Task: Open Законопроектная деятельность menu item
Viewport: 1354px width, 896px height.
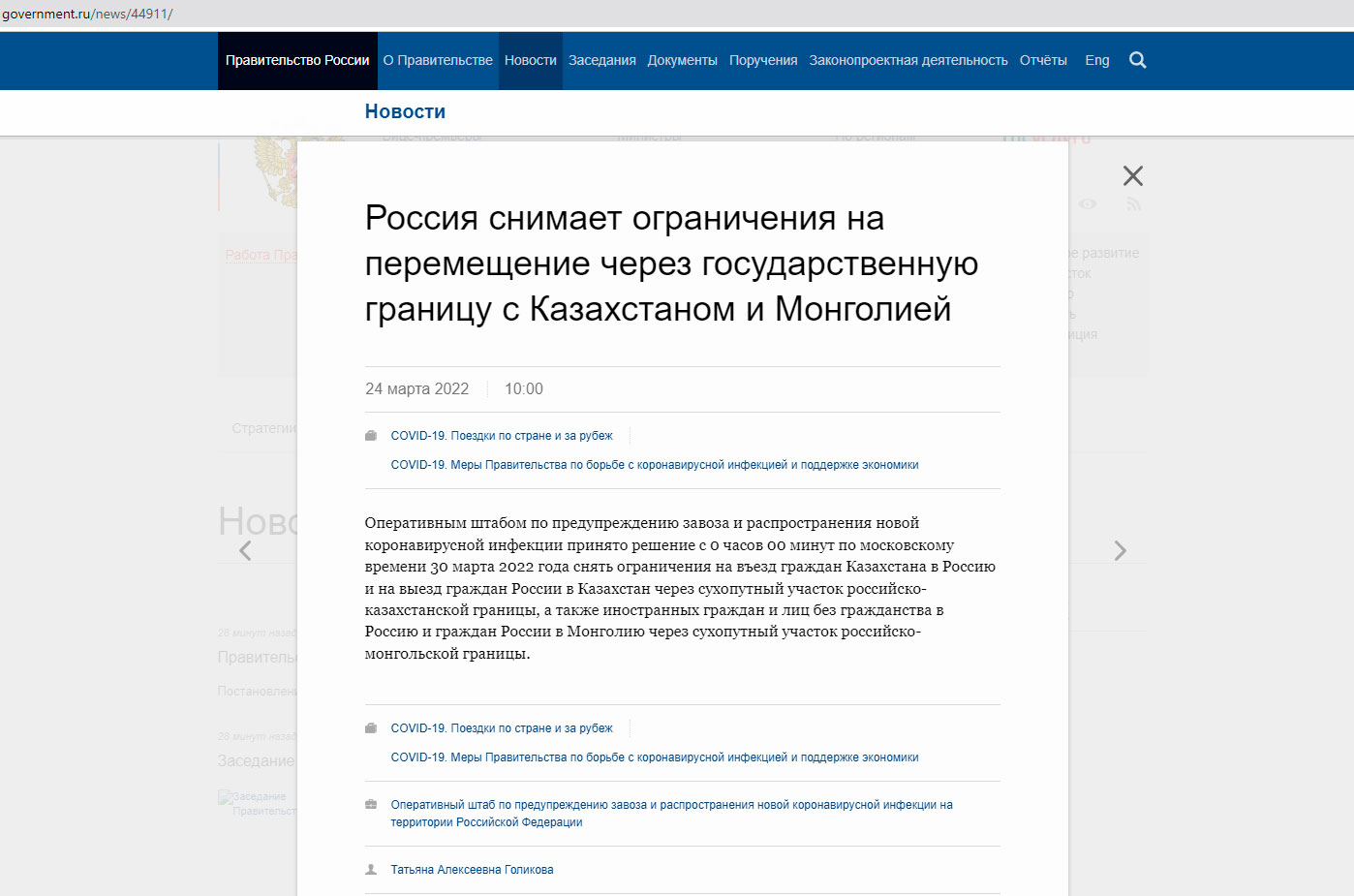Action: tap(908, 60)
